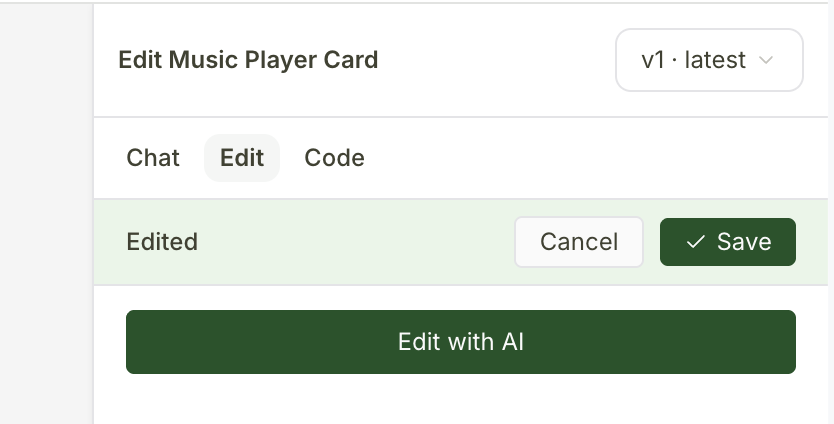Click the 'Save' text on green button
The height and width of the screenshot is (424, 834).
[x=744, y=242]
